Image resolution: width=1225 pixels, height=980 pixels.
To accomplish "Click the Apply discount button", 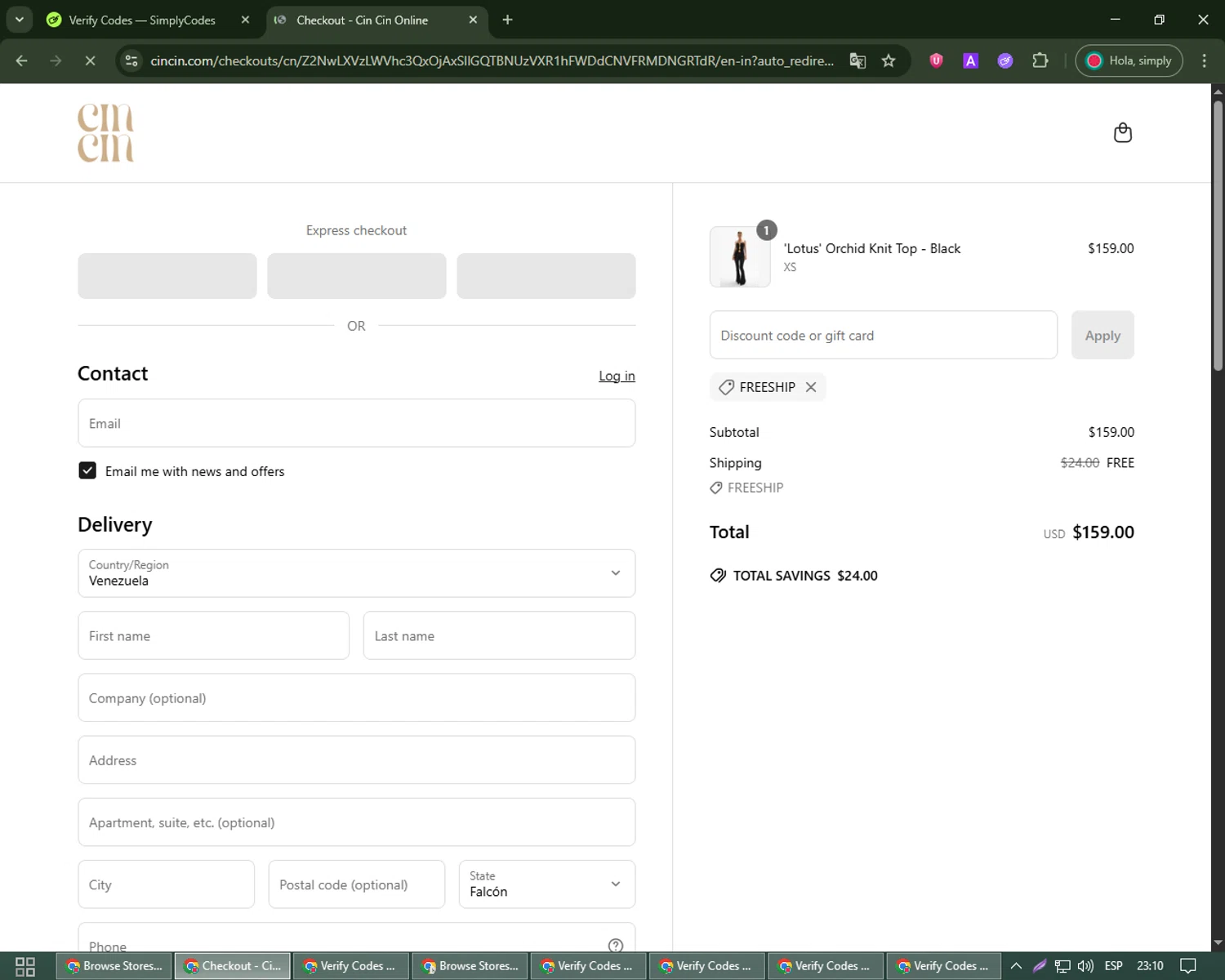I will coord(1102,335).
